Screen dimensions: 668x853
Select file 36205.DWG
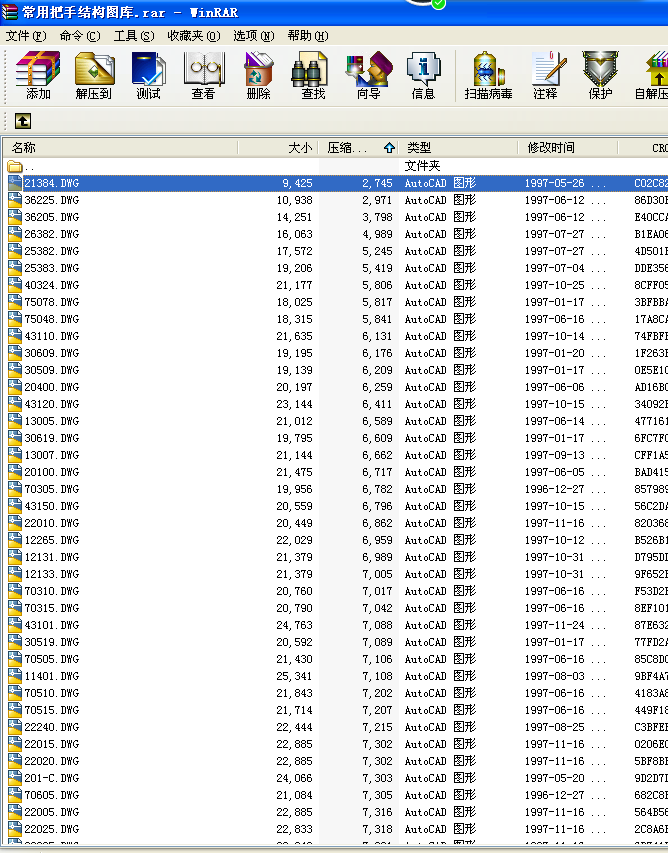coord(51,217)
